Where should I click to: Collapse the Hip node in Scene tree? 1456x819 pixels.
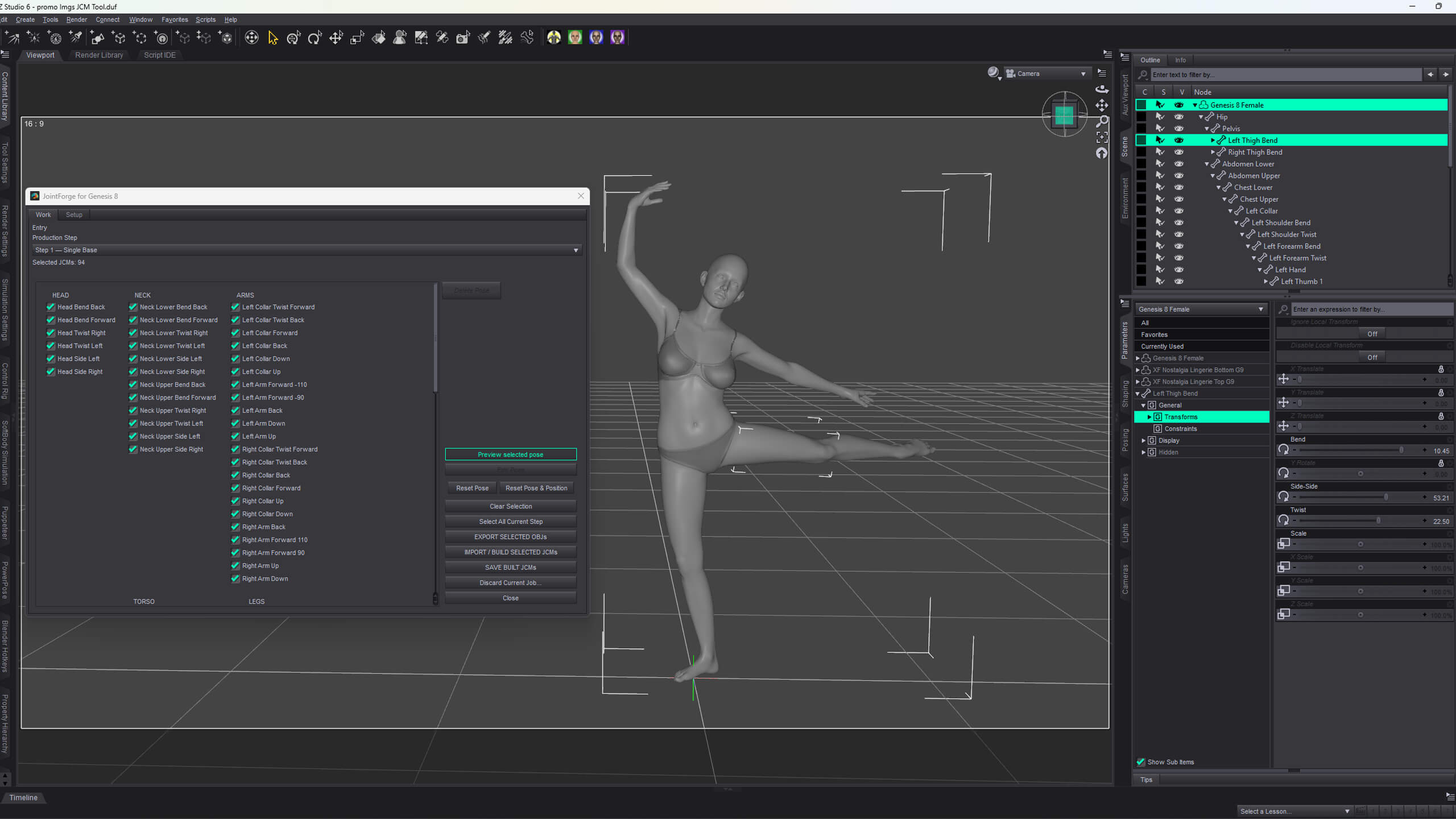pyautogui.click(x=1201, y=117)
